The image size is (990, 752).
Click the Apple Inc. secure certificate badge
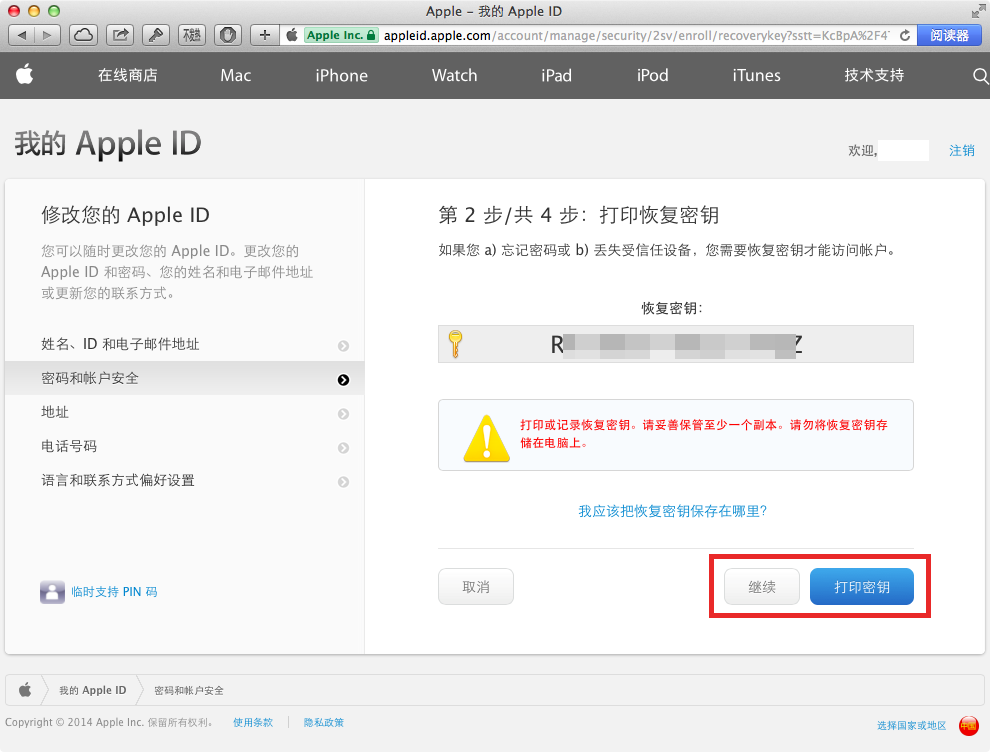(x=341, y=35)
